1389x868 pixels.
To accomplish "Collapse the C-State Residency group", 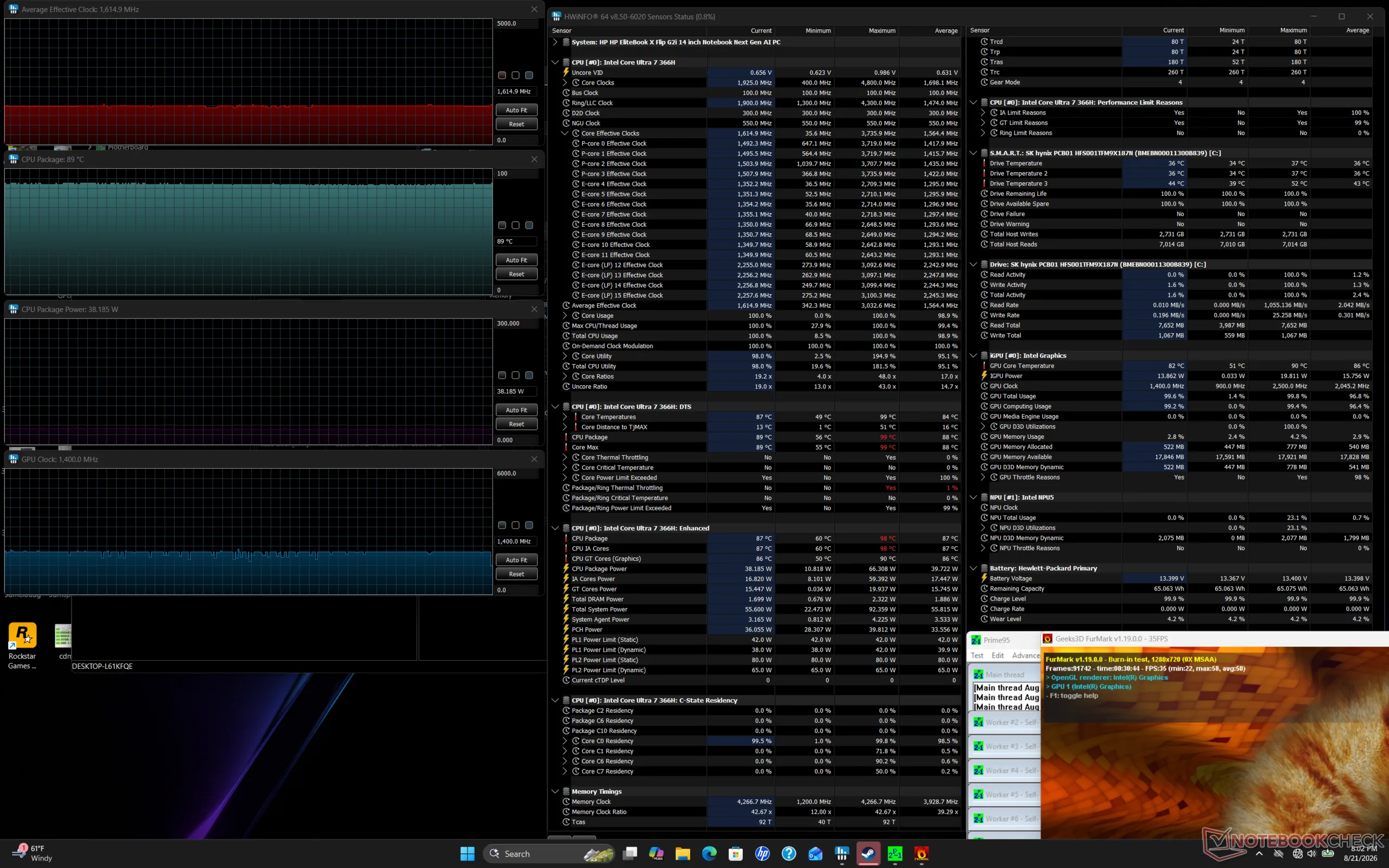I will 555,701.
